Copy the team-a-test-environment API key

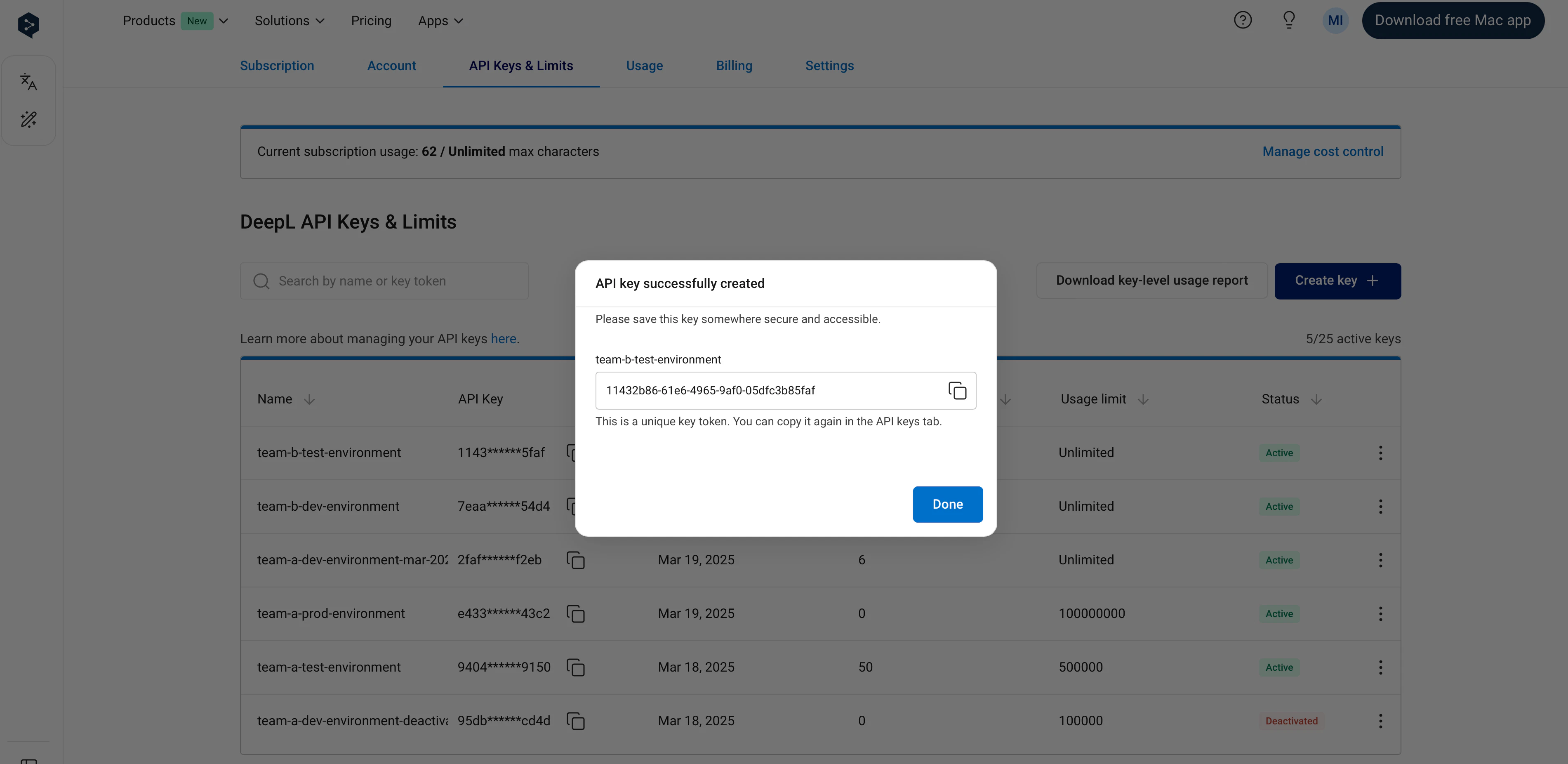click(575, 667)
